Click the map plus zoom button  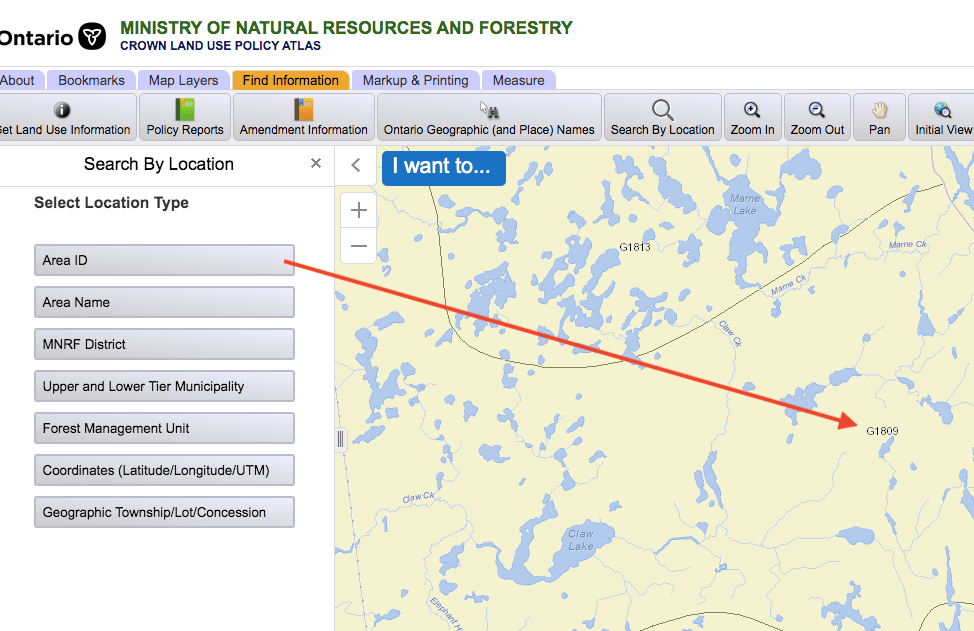(x=358, y=210)
